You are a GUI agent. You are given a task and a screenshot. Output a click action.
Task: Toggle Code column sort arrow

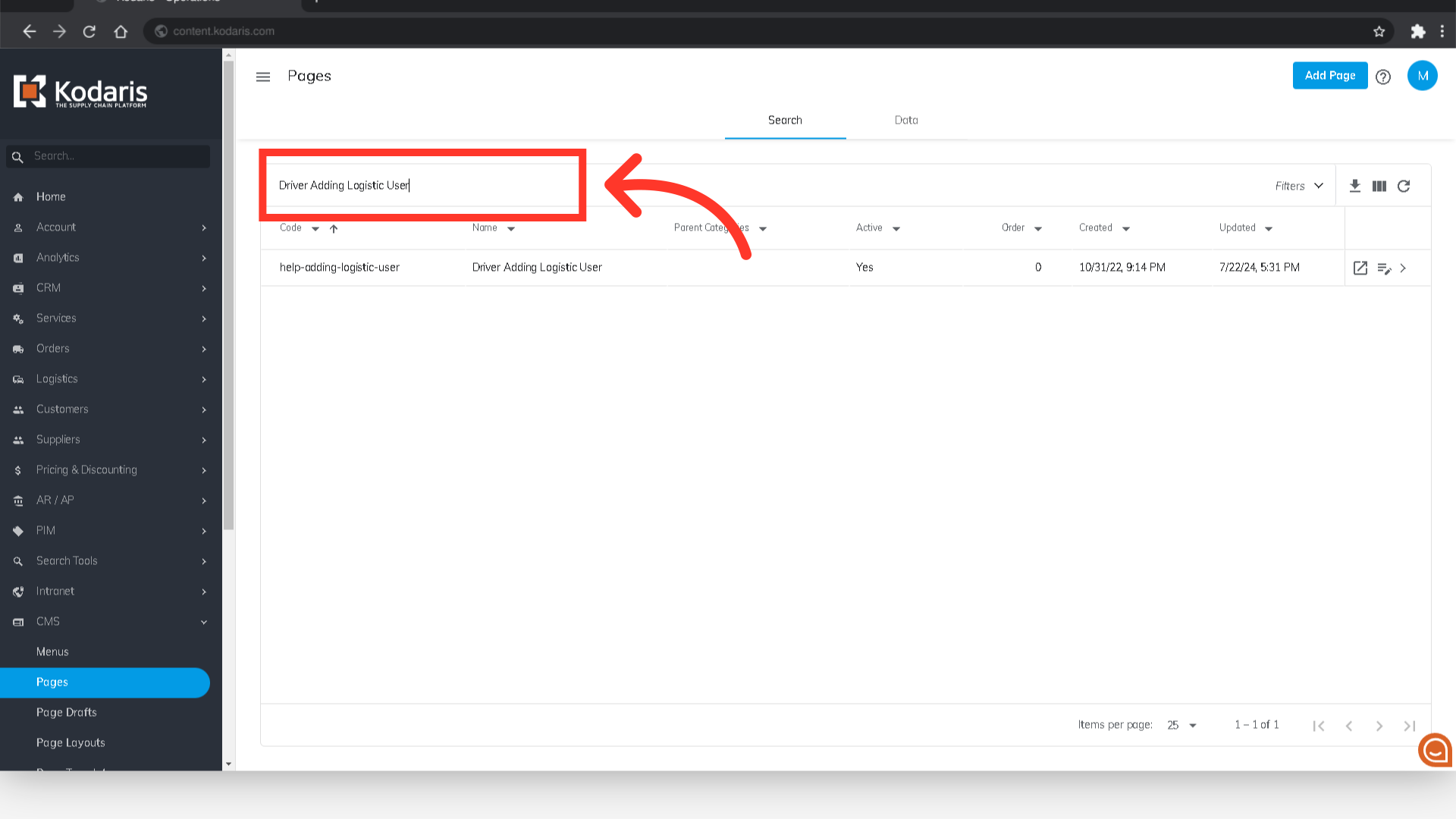click(x=334, y=228)
